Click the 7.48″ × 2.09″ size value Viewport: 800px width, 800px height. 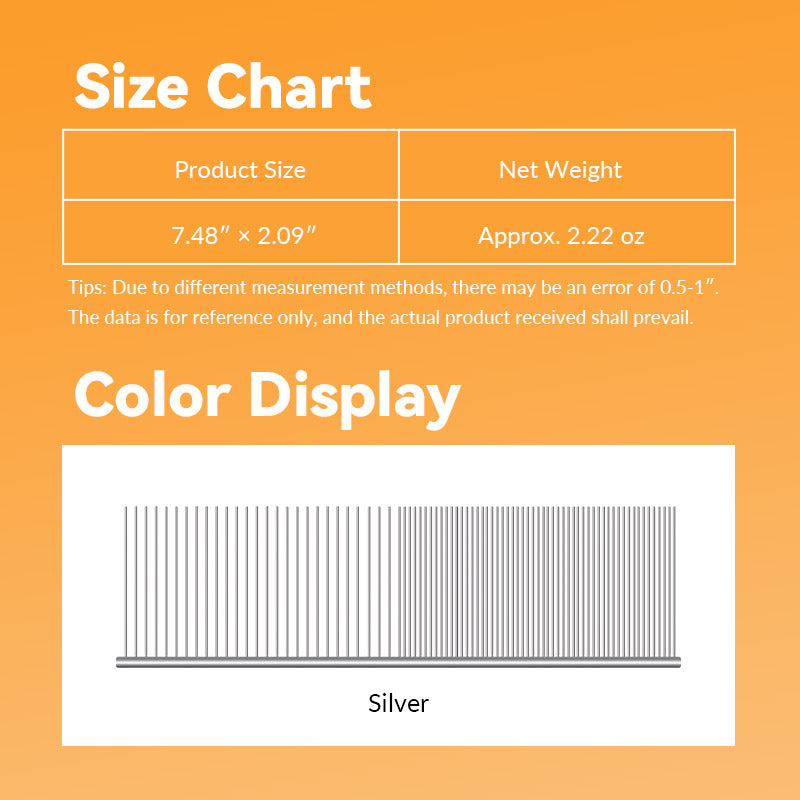[x=243, y=236]
